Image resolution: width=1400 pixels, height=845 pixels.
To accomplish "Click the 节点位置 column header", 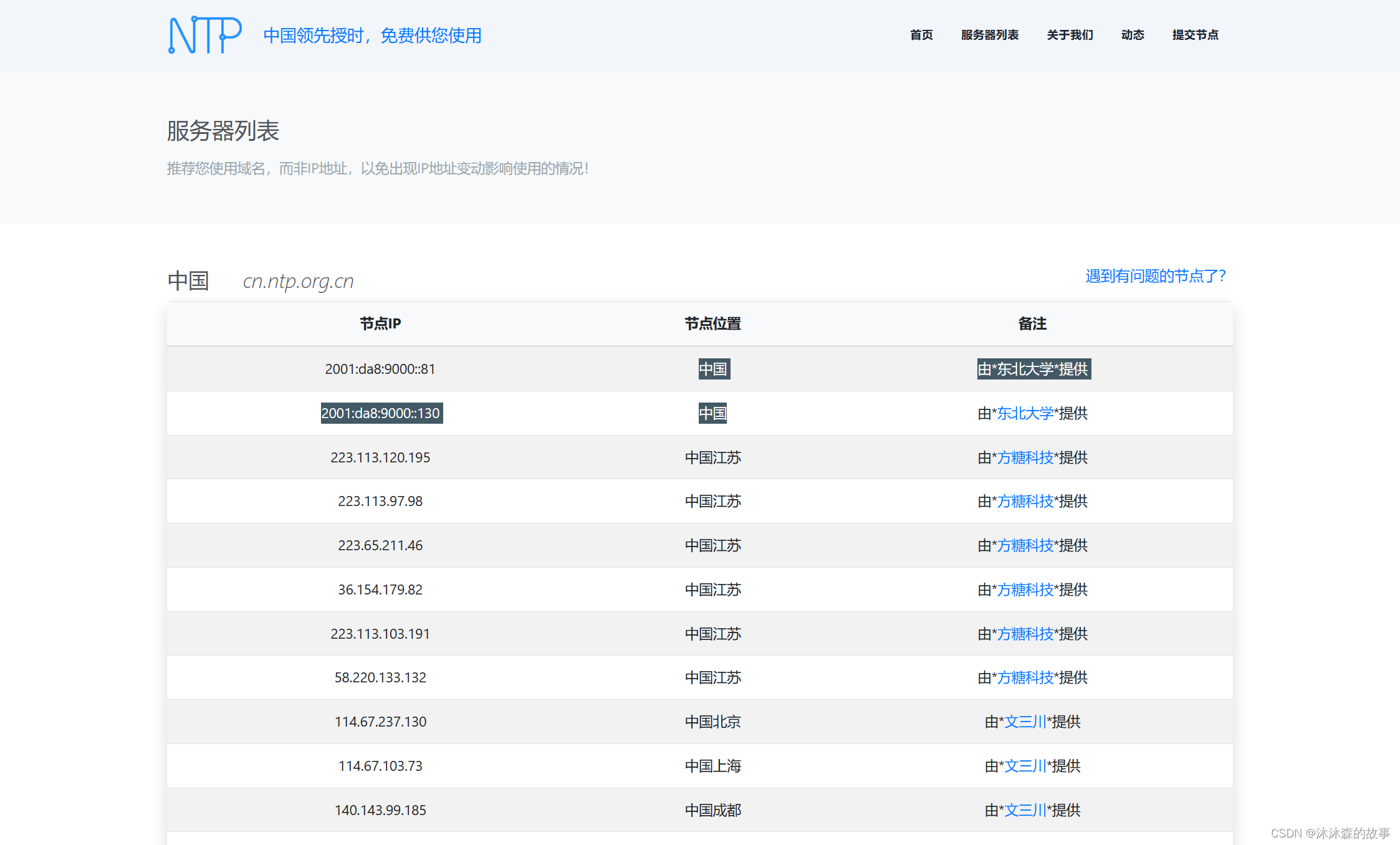I will tap(712, 323).
